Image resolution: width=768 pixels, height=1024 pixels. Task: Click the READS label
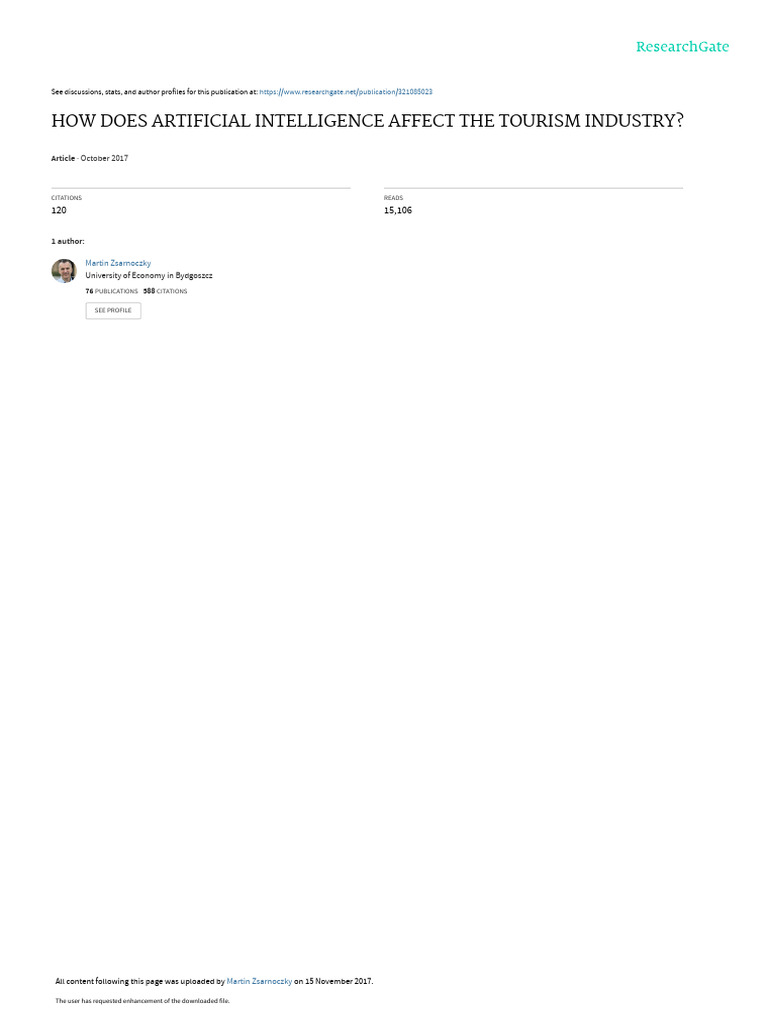pyautogui.click(x=393, y=198)
